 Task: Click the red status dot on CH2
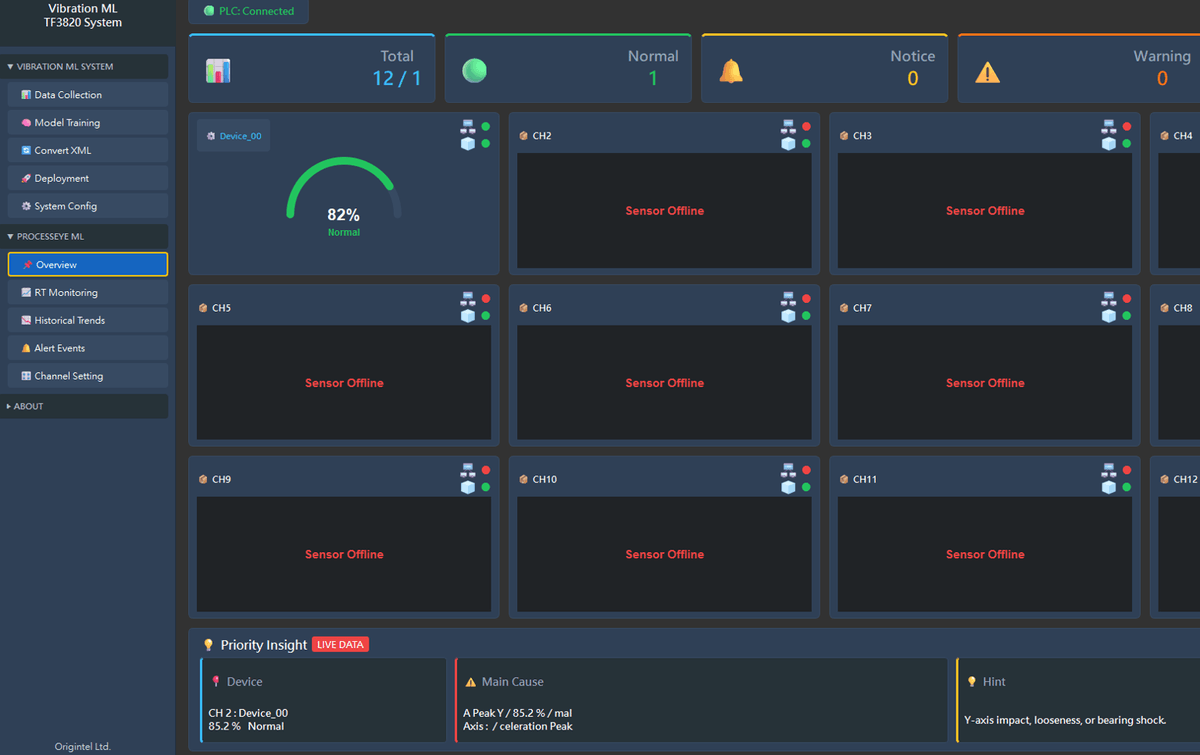[806, 127]
